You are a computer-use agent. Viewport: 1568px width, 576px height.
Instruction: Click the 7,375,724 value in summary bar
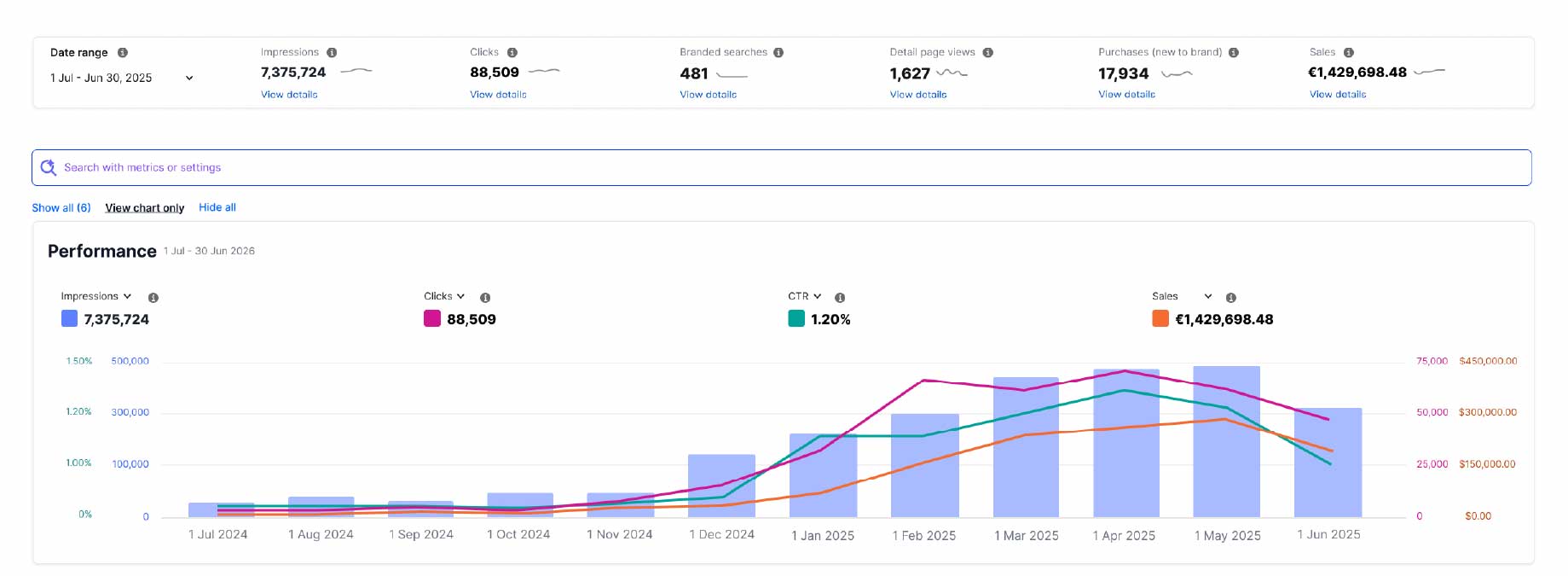(x=293, y=73)
